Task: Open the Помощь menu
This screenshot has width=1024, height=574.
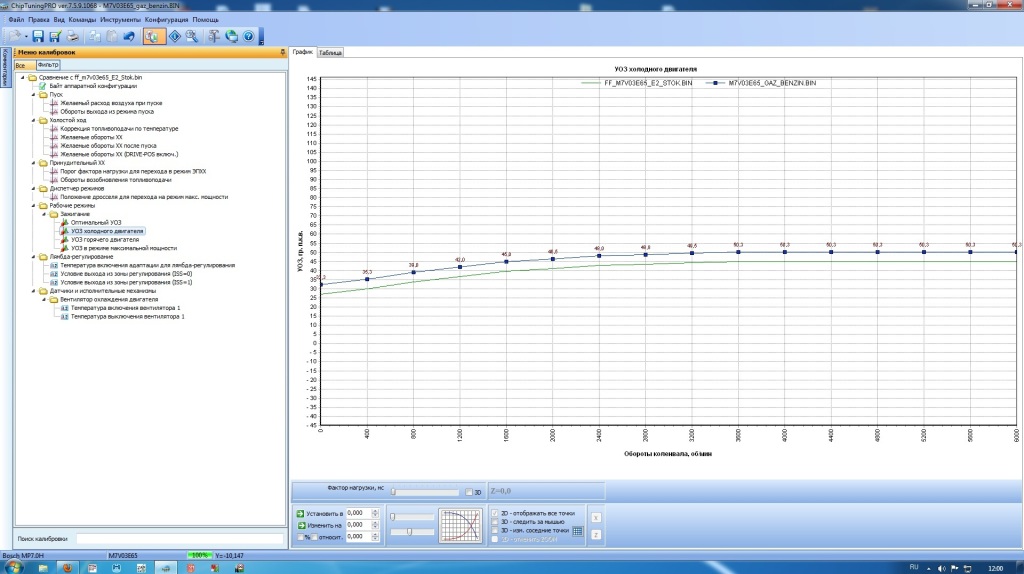Action: pos(206,20)
